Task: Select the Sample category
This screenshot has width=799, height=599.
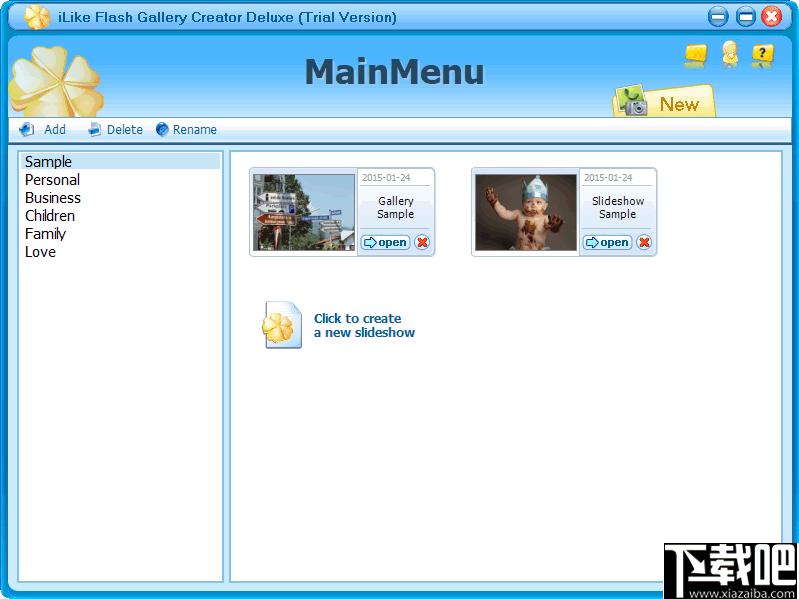Action: point(121,161)
